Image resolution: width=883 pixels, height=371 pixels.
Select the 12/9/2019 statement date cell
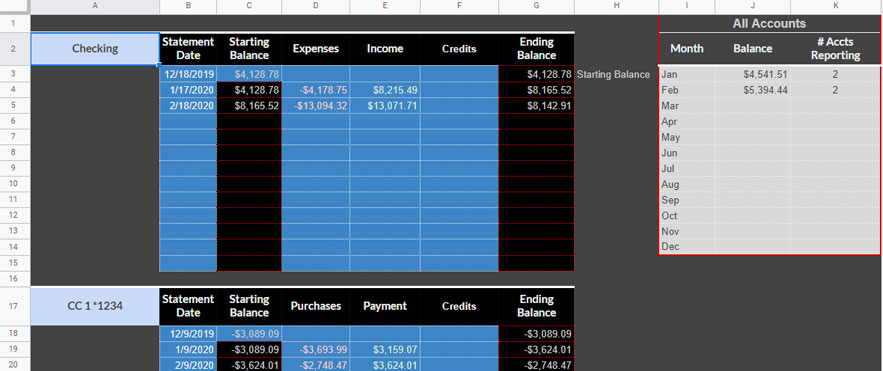(188, 333)
